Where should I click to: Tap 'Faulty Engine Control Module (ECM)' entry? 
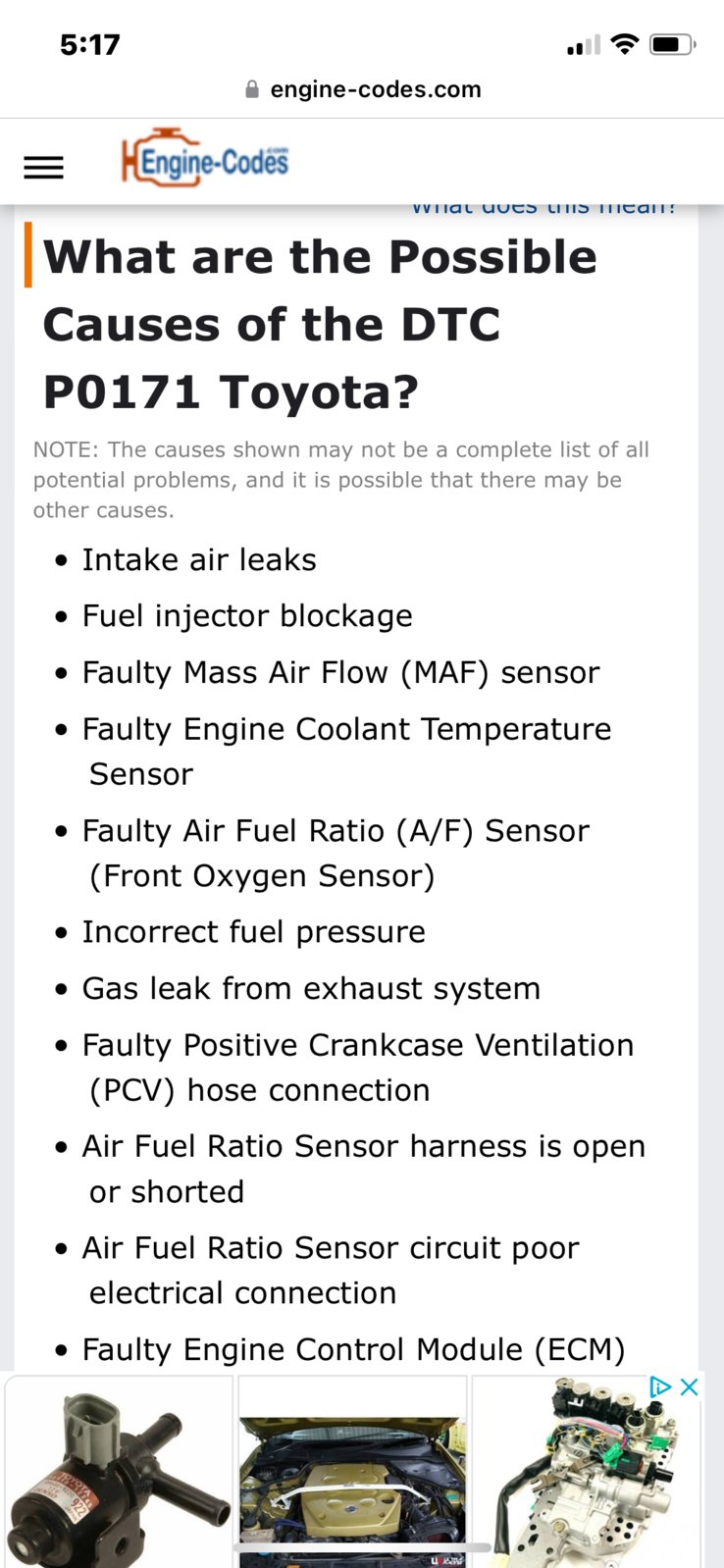[353, 1349]
